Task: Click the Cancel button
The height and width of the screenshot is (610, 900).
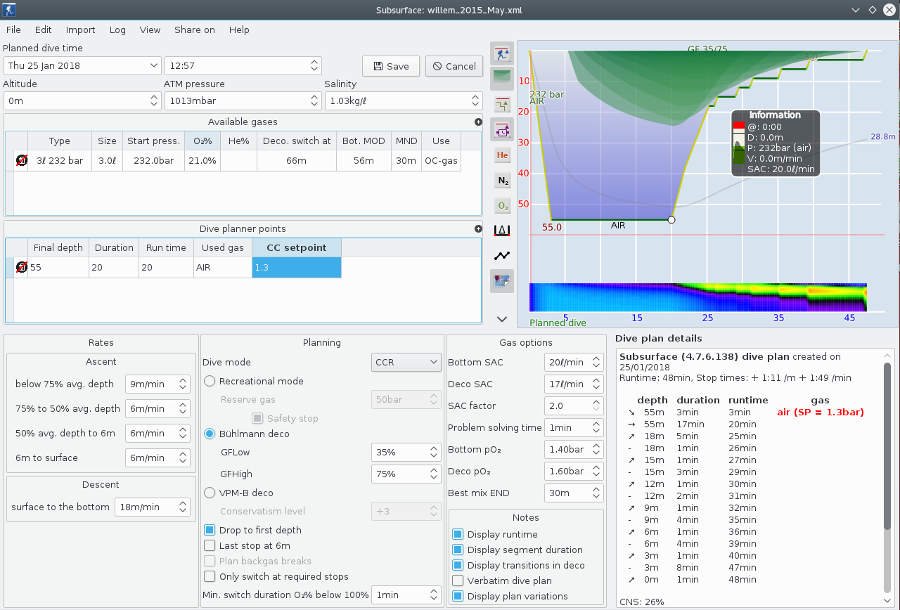Action: [x=453, y=66]
